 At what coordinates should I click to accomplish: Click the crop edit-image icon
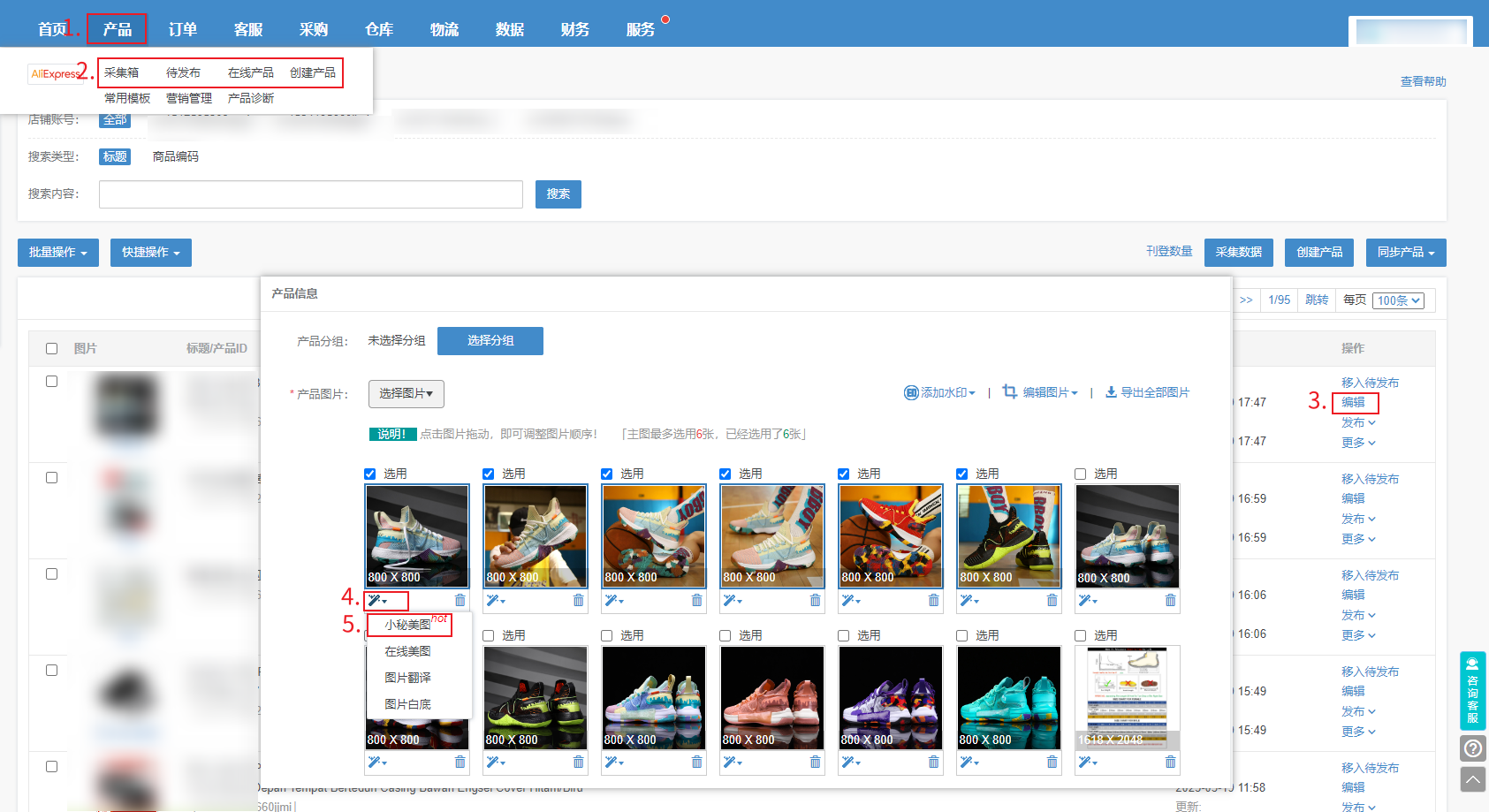[x=1010, y=391]
